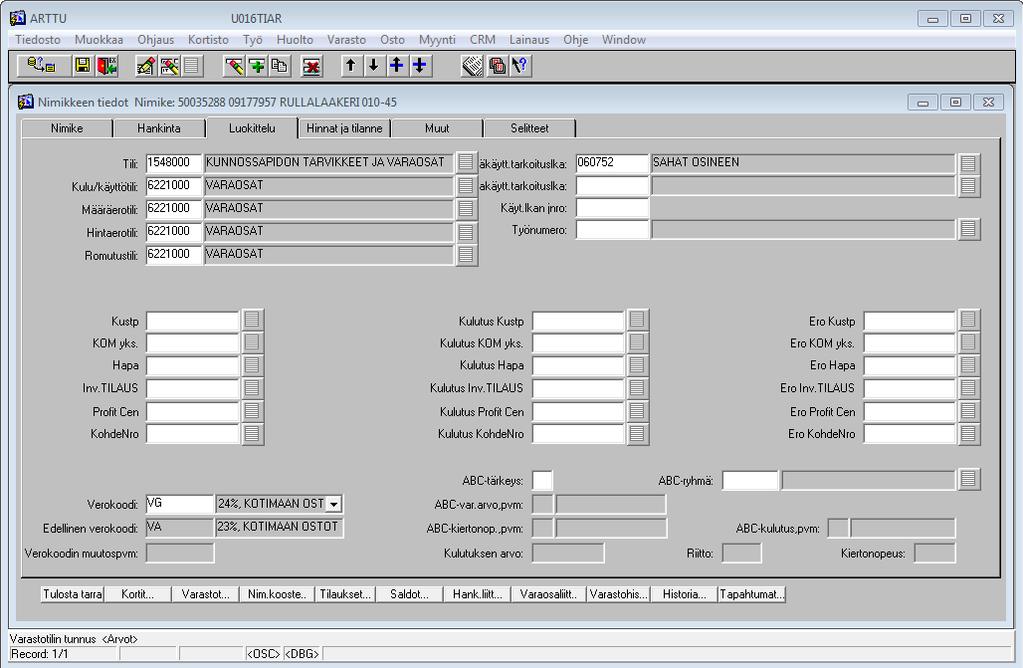Switch to the Hankinta tab

(159, 129)
